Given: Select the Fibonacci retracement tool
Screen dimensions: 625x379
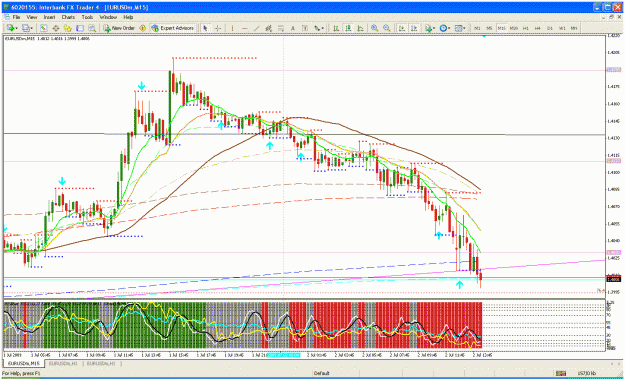Looking at the screenshot, I should click(281, 28).
